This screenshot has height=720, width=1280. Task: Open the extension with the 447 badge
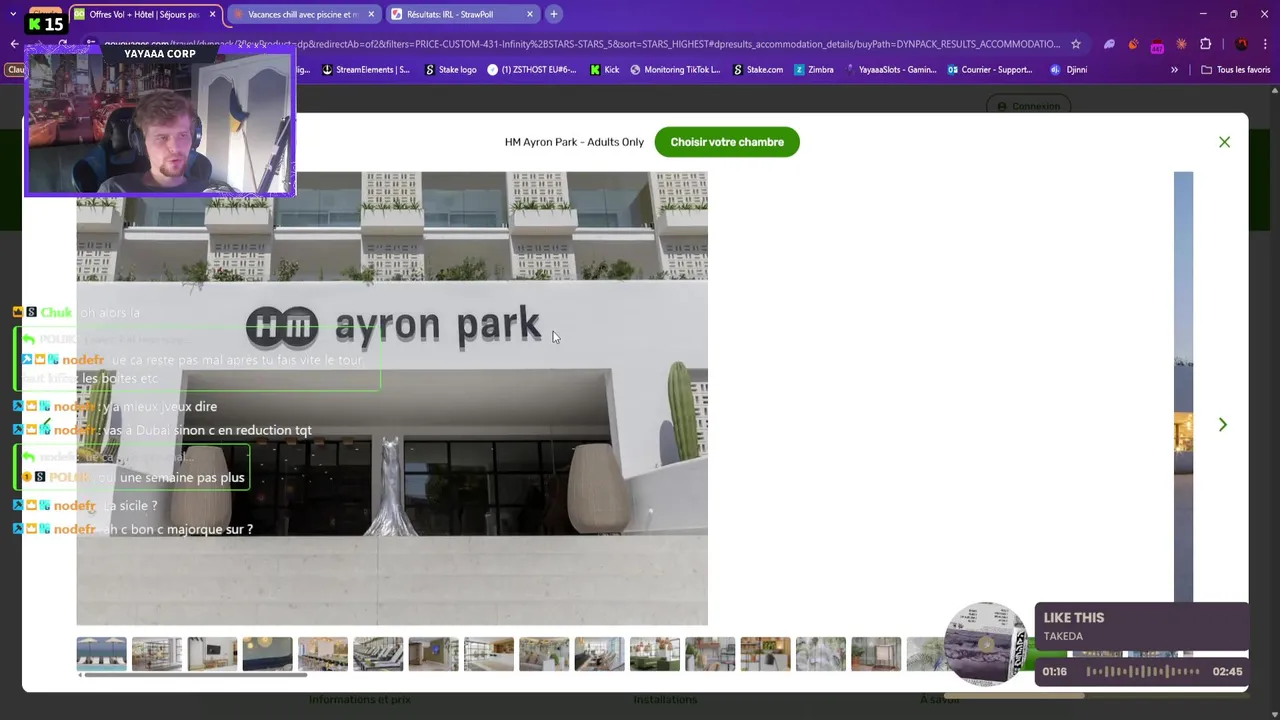(x=1157, y=45)
